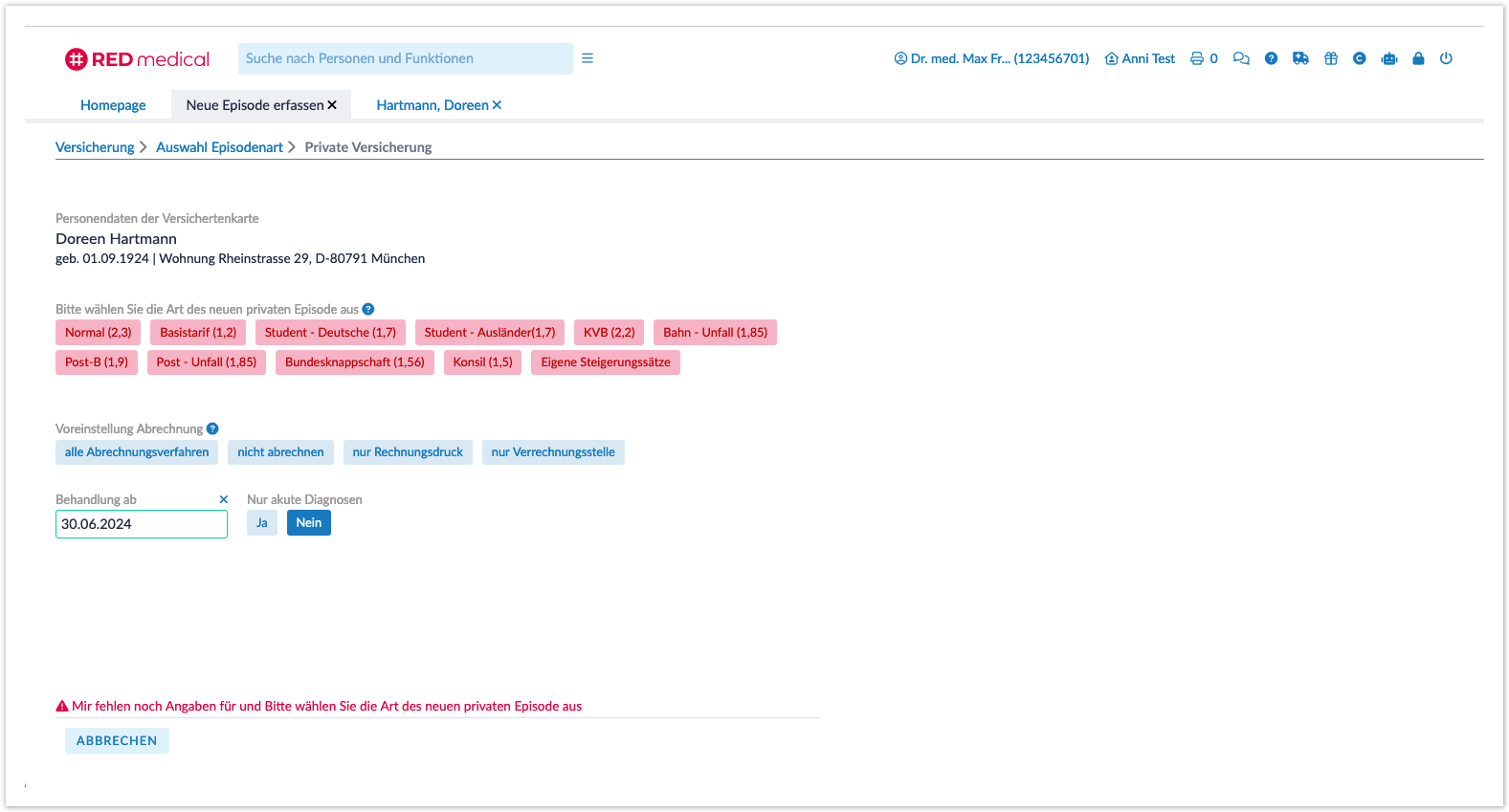
Task: Lock the session with padlock icon
Action: coord(1418,58)
